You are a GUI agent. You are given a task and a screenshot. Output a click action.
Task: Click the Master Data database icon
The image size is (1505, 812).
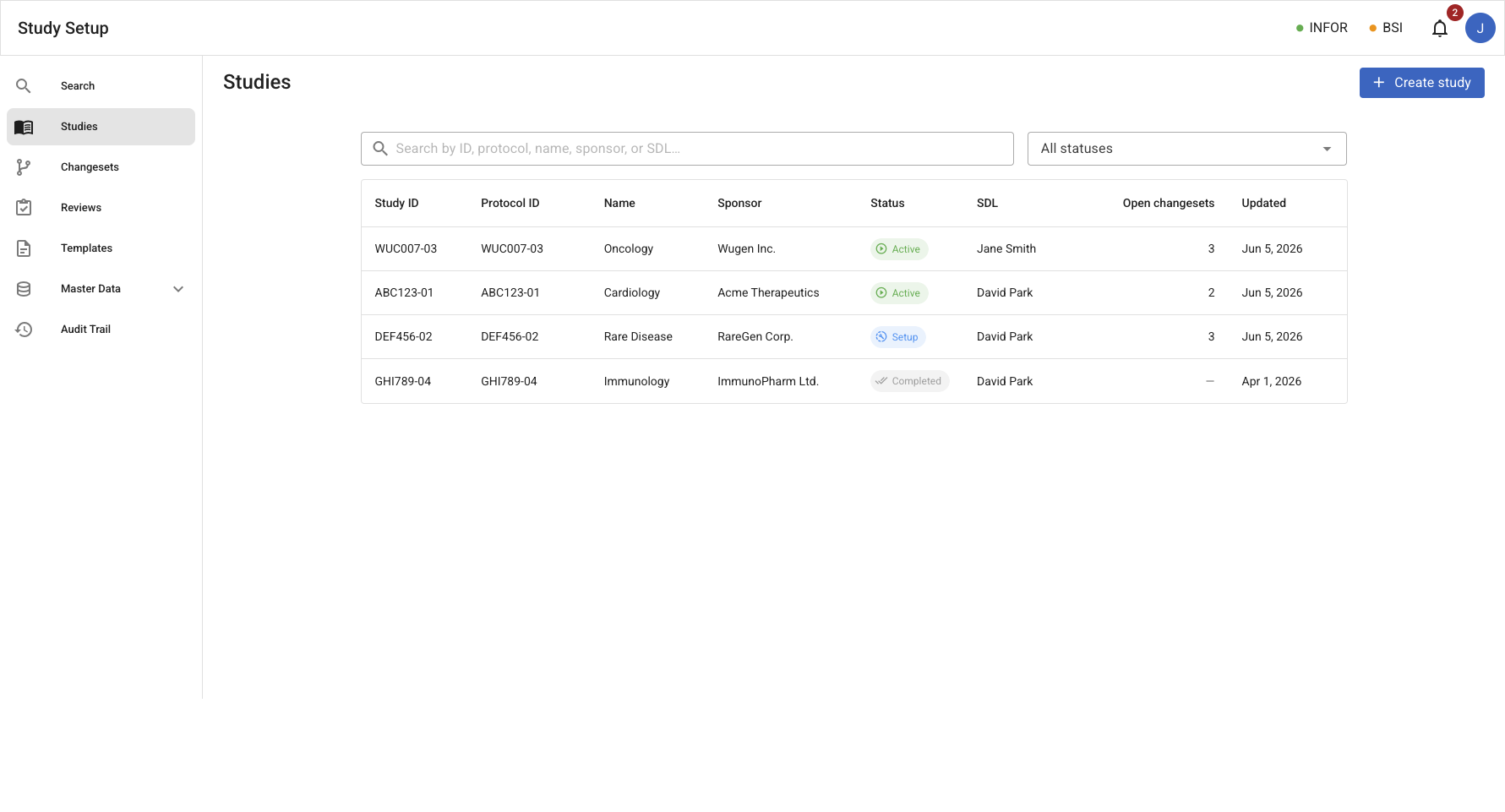pos(24,289)
